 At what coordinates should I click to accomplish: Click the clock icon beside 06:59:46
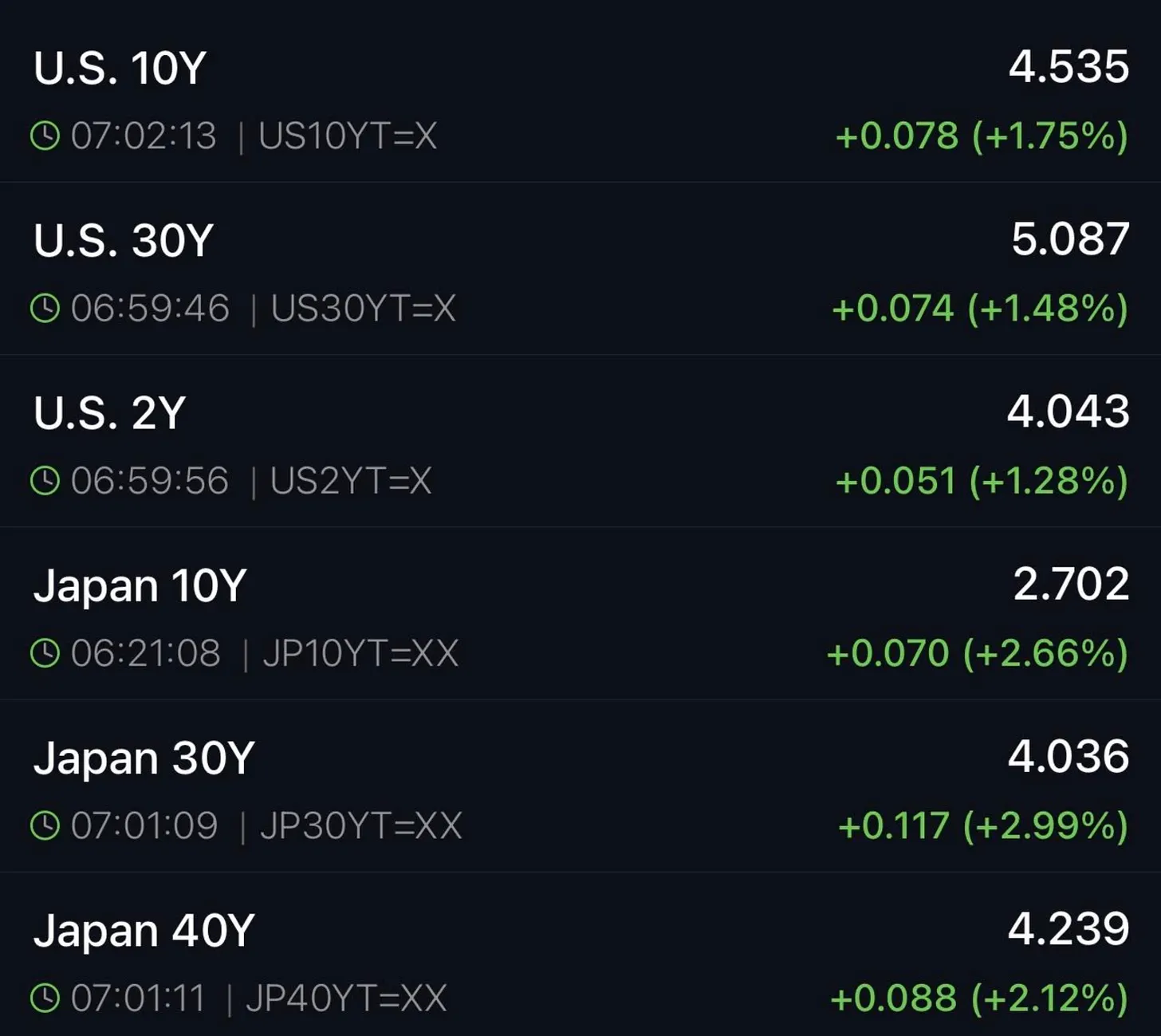point(45,308)
